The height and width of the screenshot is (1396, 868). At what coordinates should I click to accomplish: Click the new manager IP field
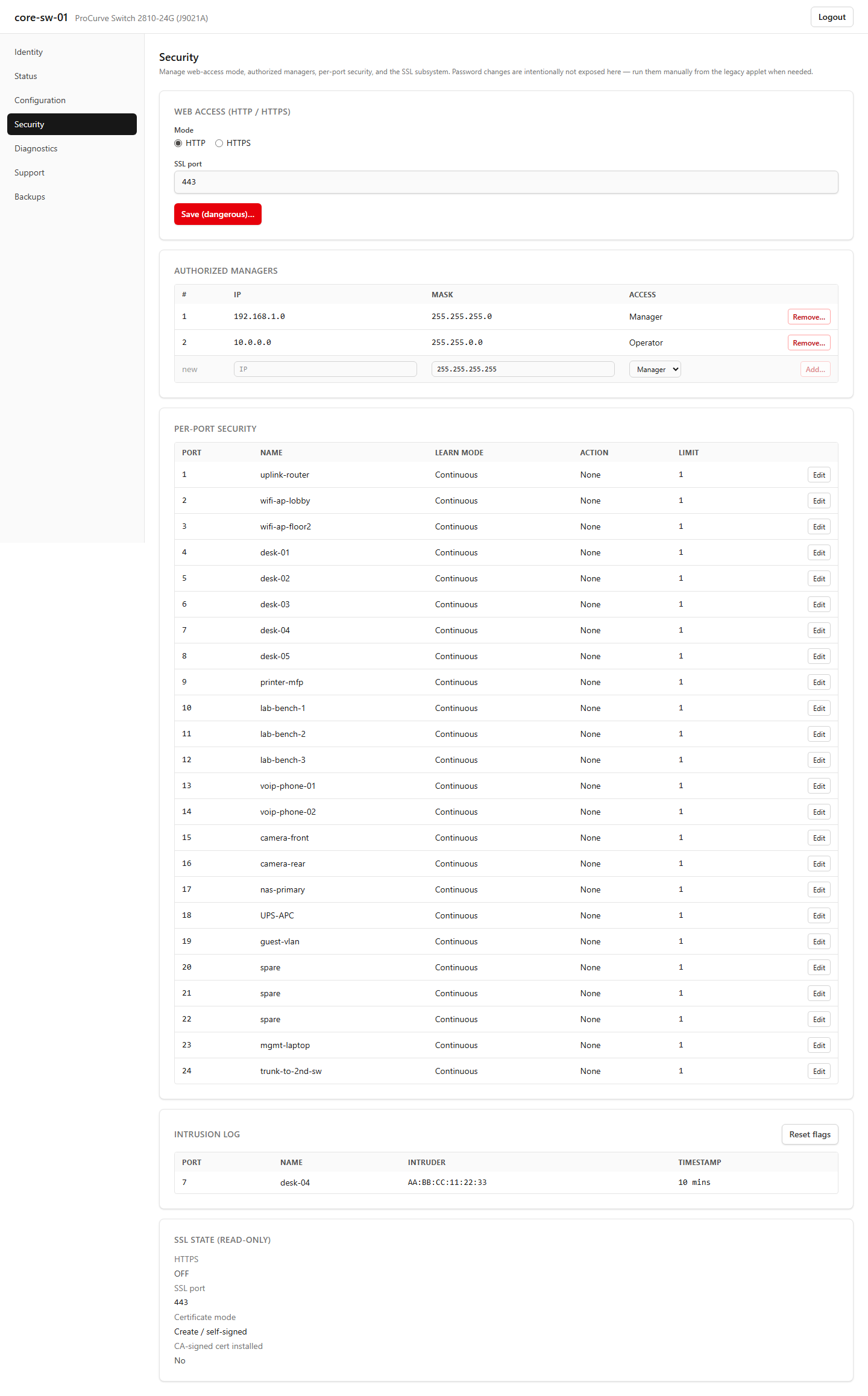[325, 369]
